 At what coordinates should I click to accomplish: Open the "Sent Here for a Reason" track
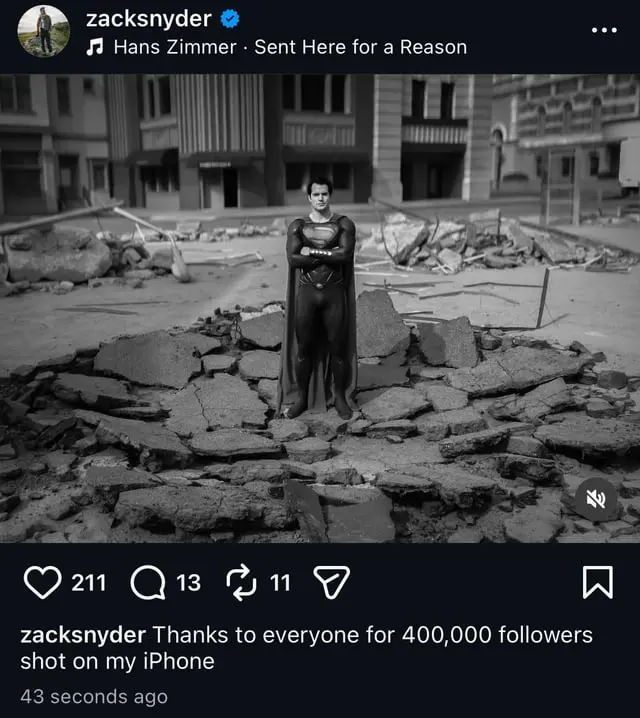[x=360, y=46]
